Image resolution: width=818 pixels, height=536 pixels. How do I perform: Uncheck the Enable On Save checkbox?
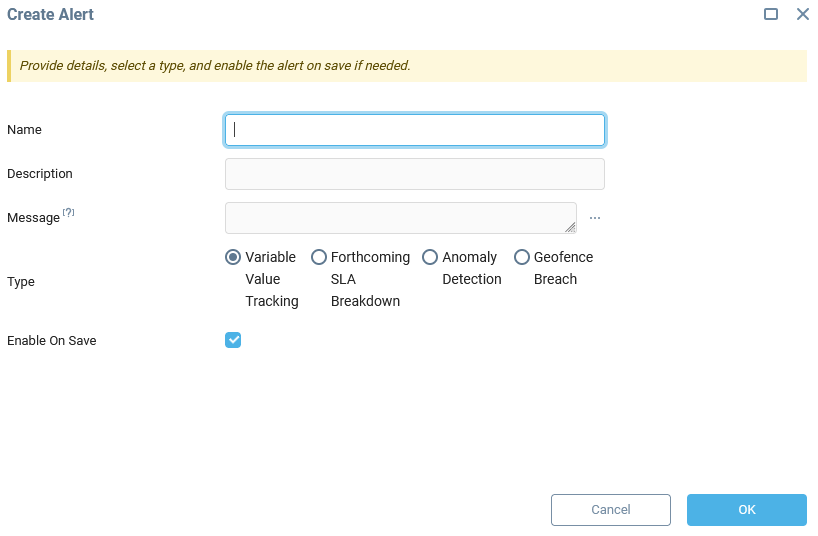point(233,340)
